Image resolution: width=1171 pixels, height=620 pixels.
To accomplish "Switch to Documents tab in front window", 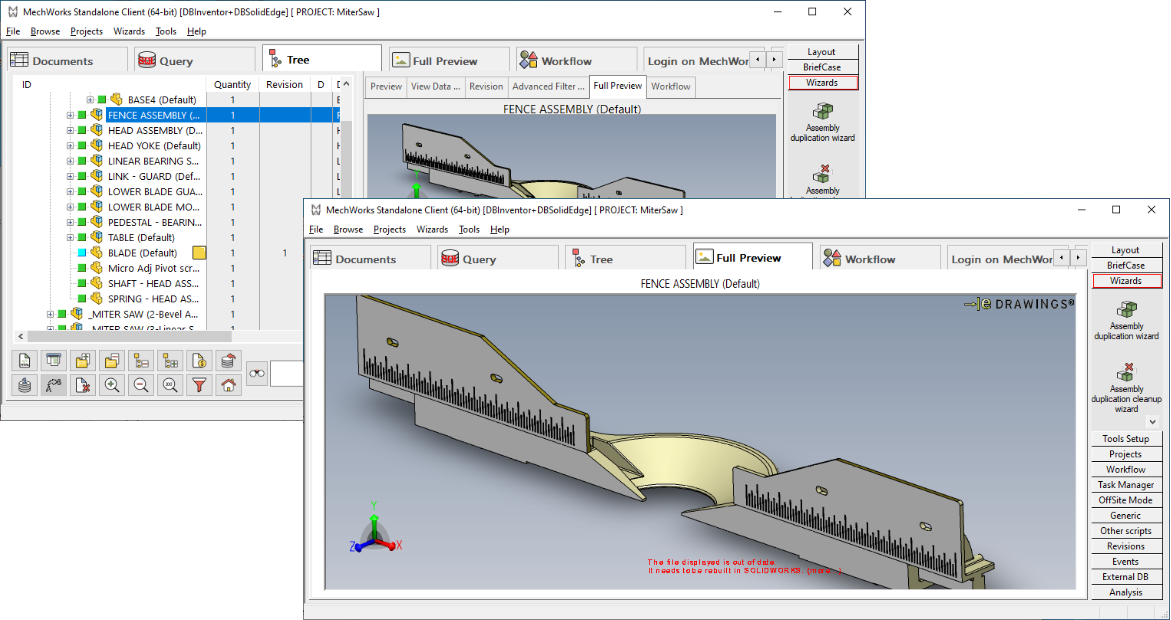I will [370, 258].
